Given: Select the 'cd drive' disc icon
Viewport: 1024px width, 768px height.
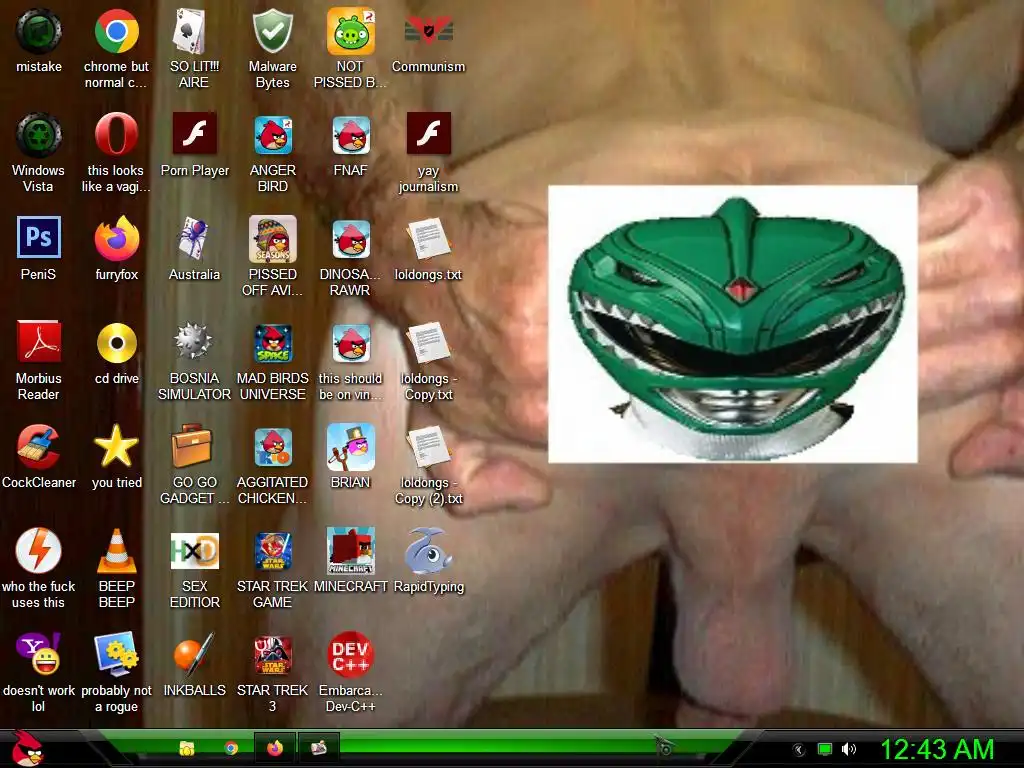Looking at the screenshot, I should point(116,342).
